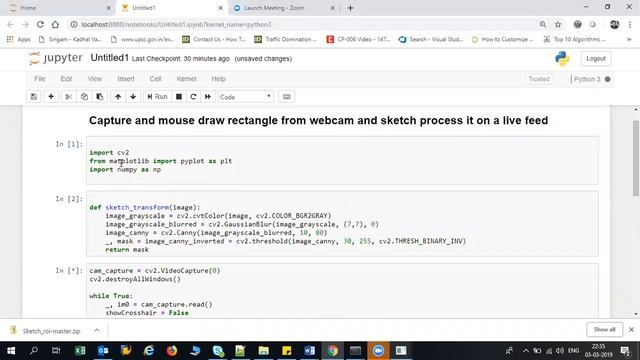Click the Trusted notebook indicator
The height and width of the screenshot is (360, 640).
539,79
